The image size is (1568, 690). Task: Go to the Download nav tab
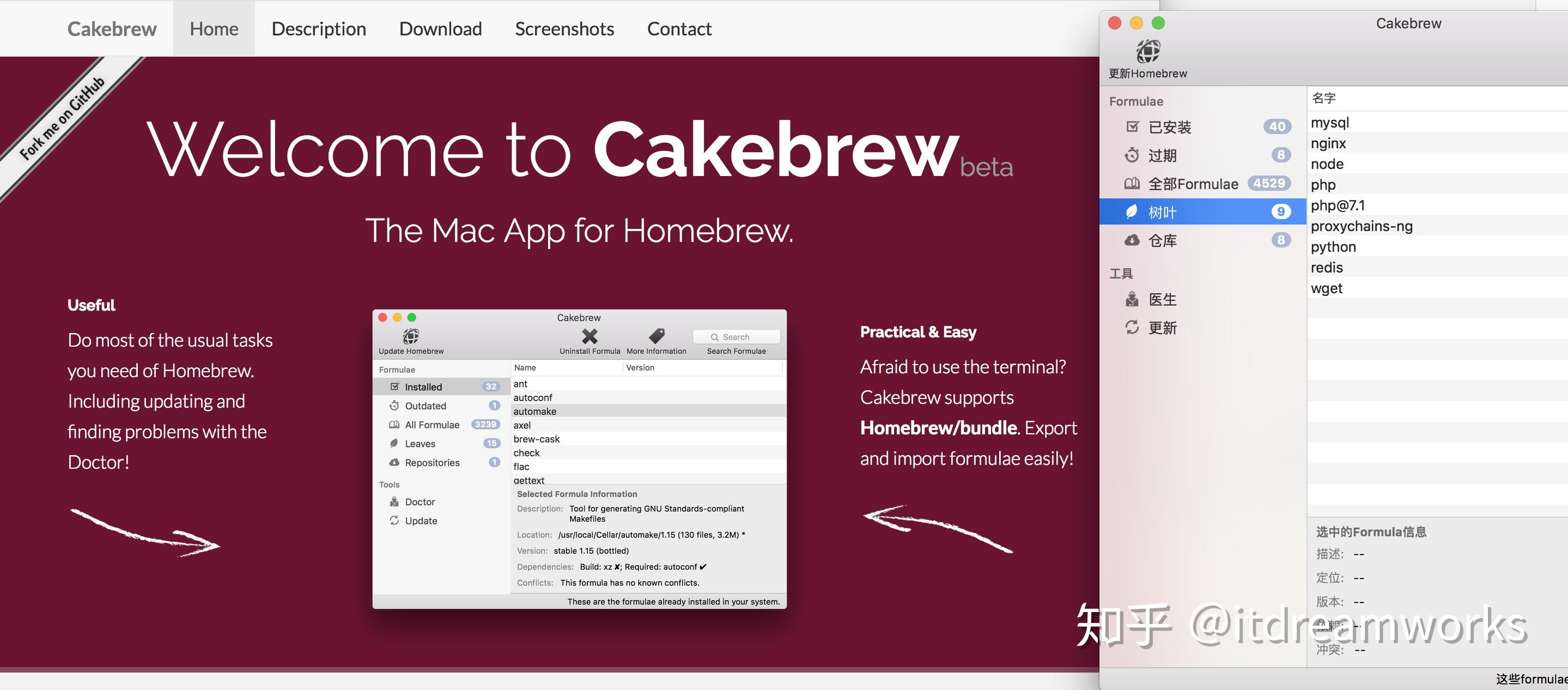(440, 29)
